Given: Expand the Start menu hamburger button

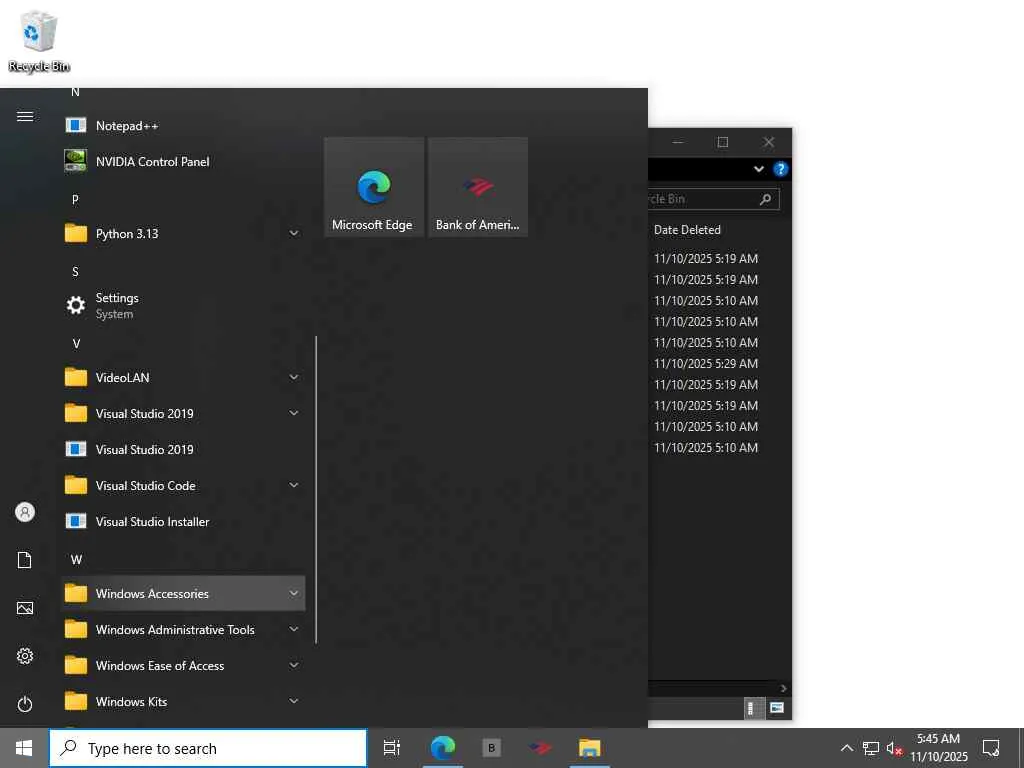Looking at the screenshot, I should (x=25, y=116).
